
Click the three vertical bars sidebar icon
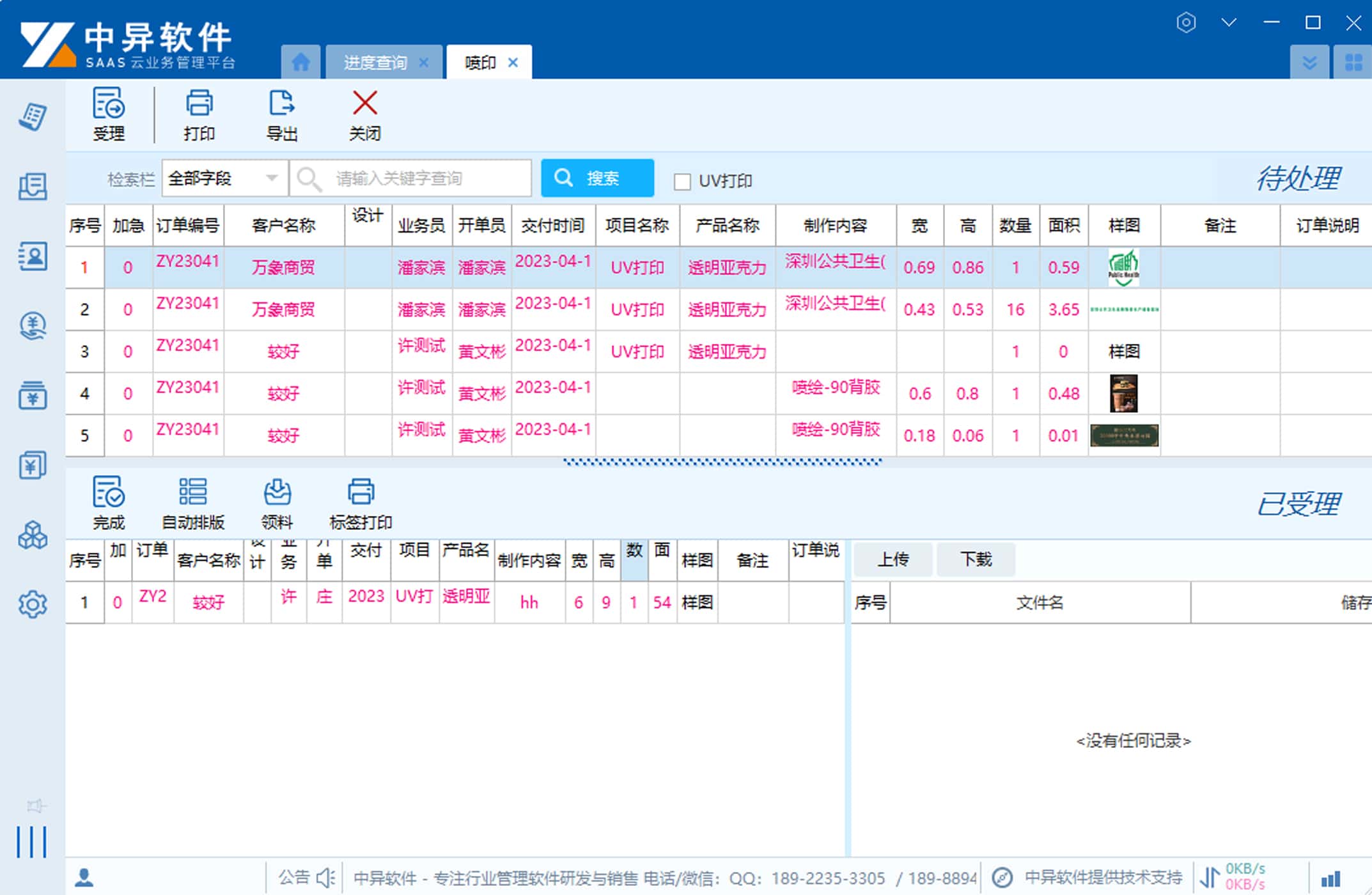coord(31,841)
